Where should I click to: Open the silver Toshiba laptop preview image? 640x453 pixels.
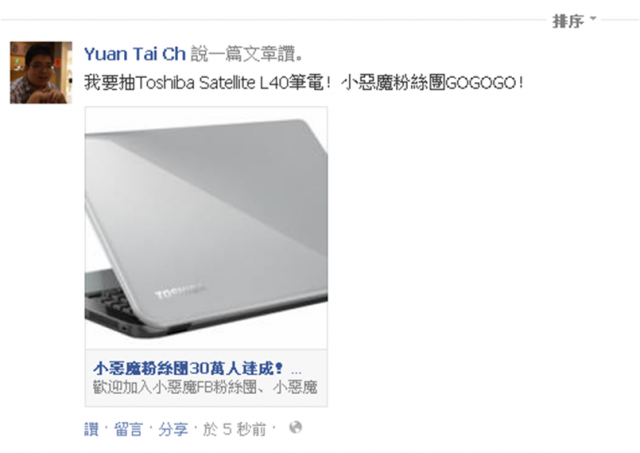[x=206, y=228]
